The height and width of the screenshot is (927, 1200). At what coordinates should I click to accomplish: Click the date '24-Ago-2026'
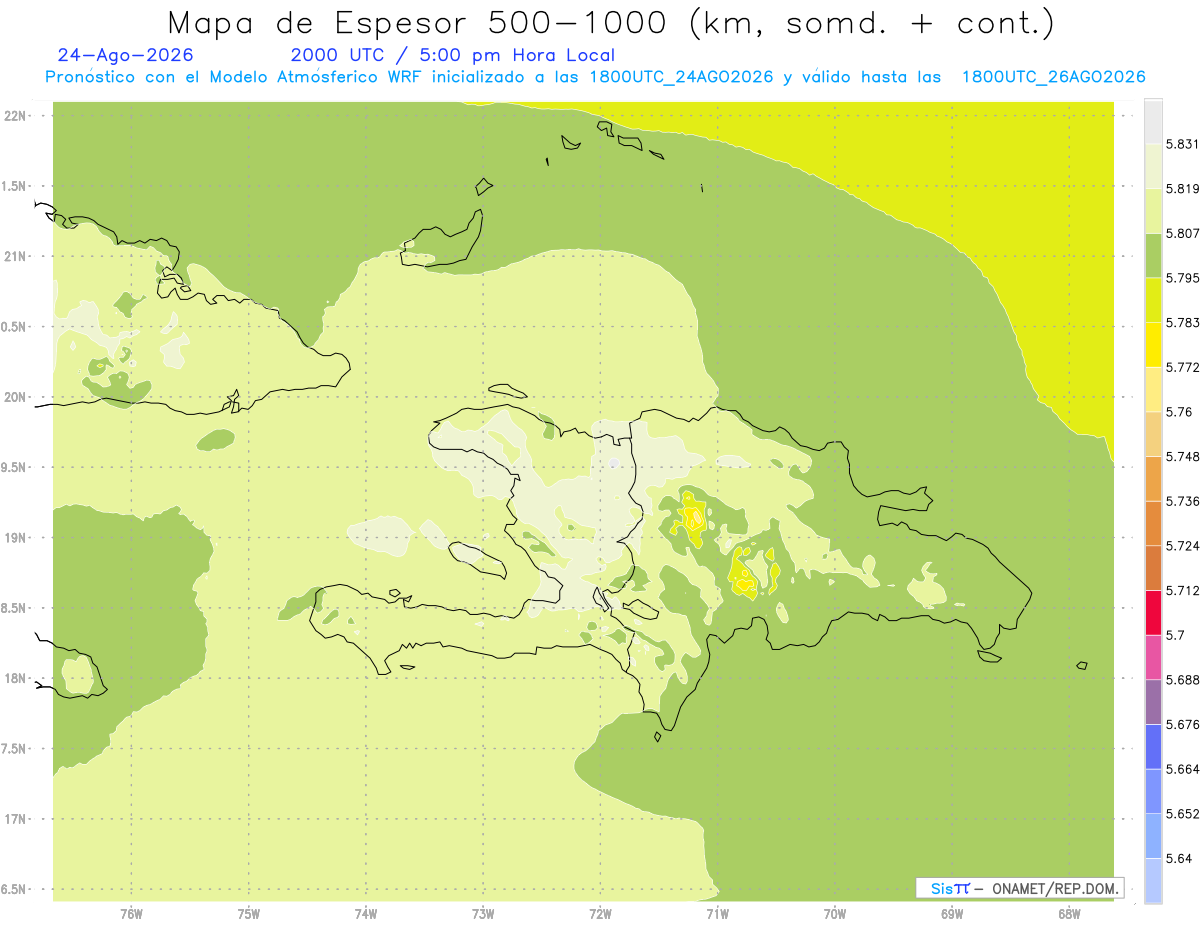click(x=125, y=55)
